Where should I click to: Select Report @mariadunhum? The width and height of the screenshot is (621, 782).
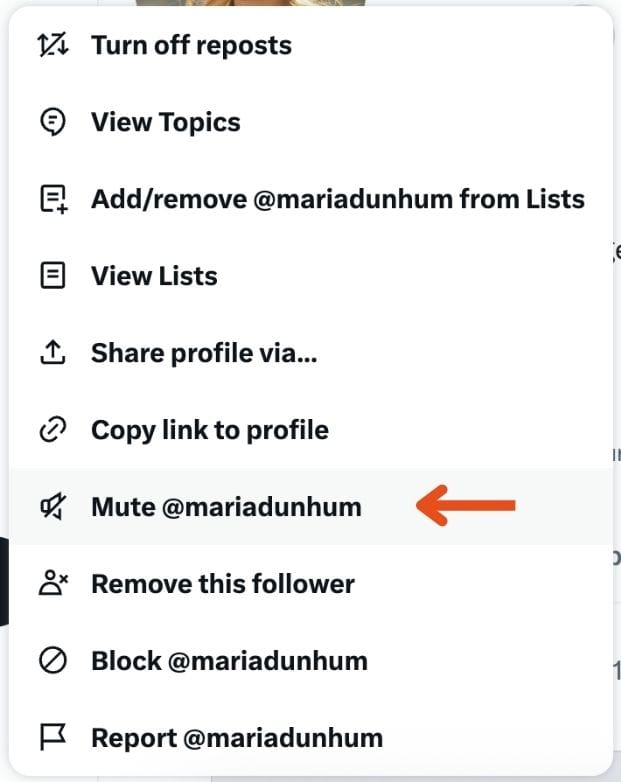click(310, 738)
